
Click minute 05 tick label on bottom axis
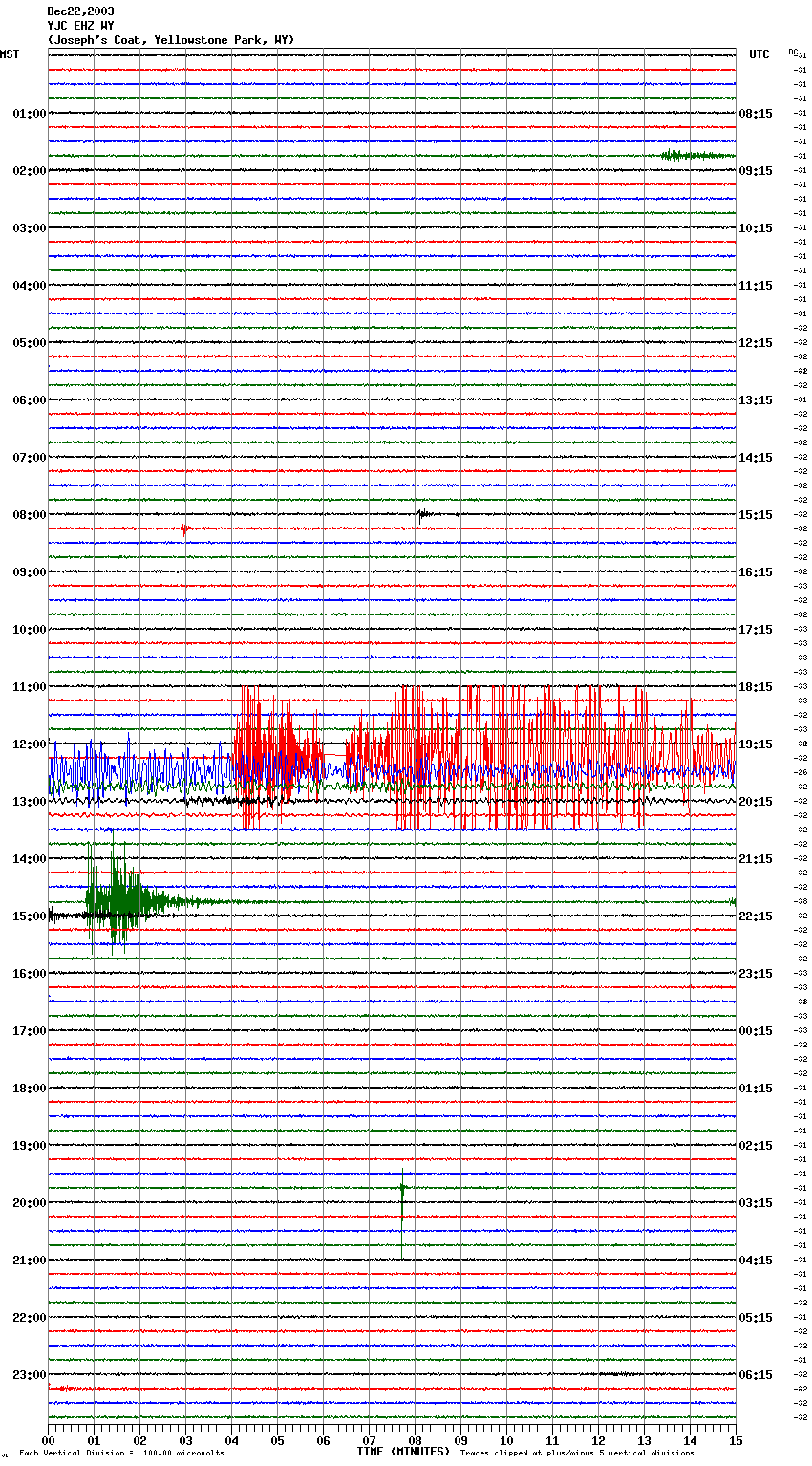coord(277,1440)
